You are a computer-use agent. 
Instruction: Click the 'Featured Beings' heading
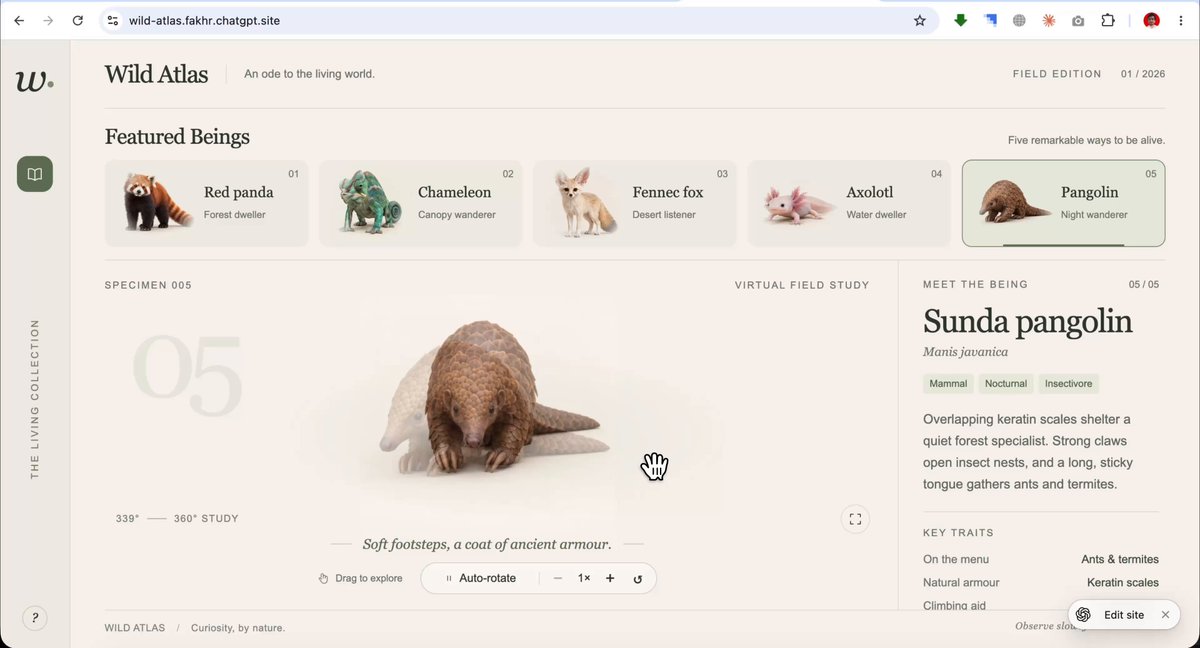177,137
